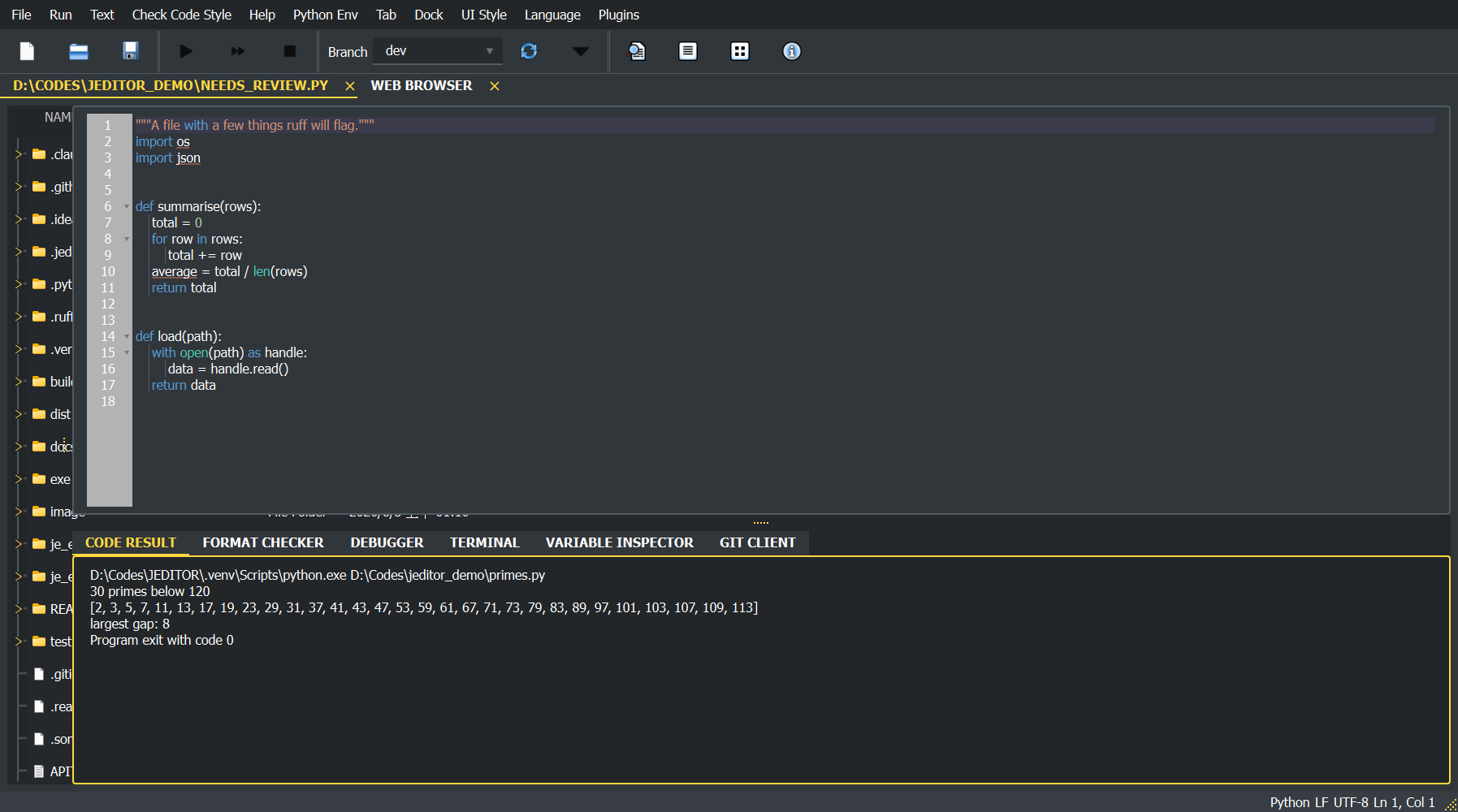Screen dimensions: 1458x812
Task: Open a file using the toolbar folder icon
Action: tap(79, 51)
